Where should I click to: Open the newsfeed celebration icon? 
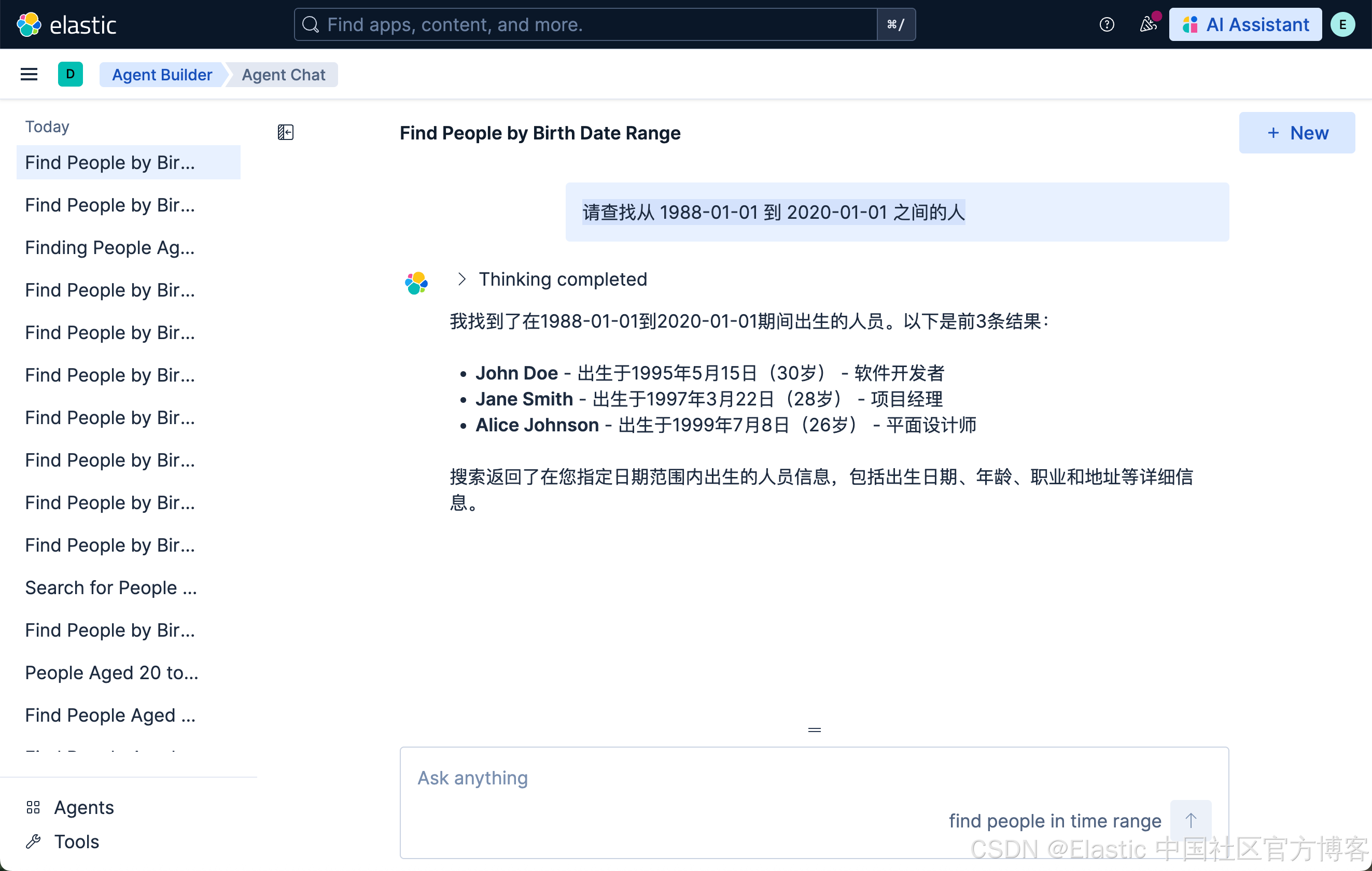click(x=1148, y=24)
